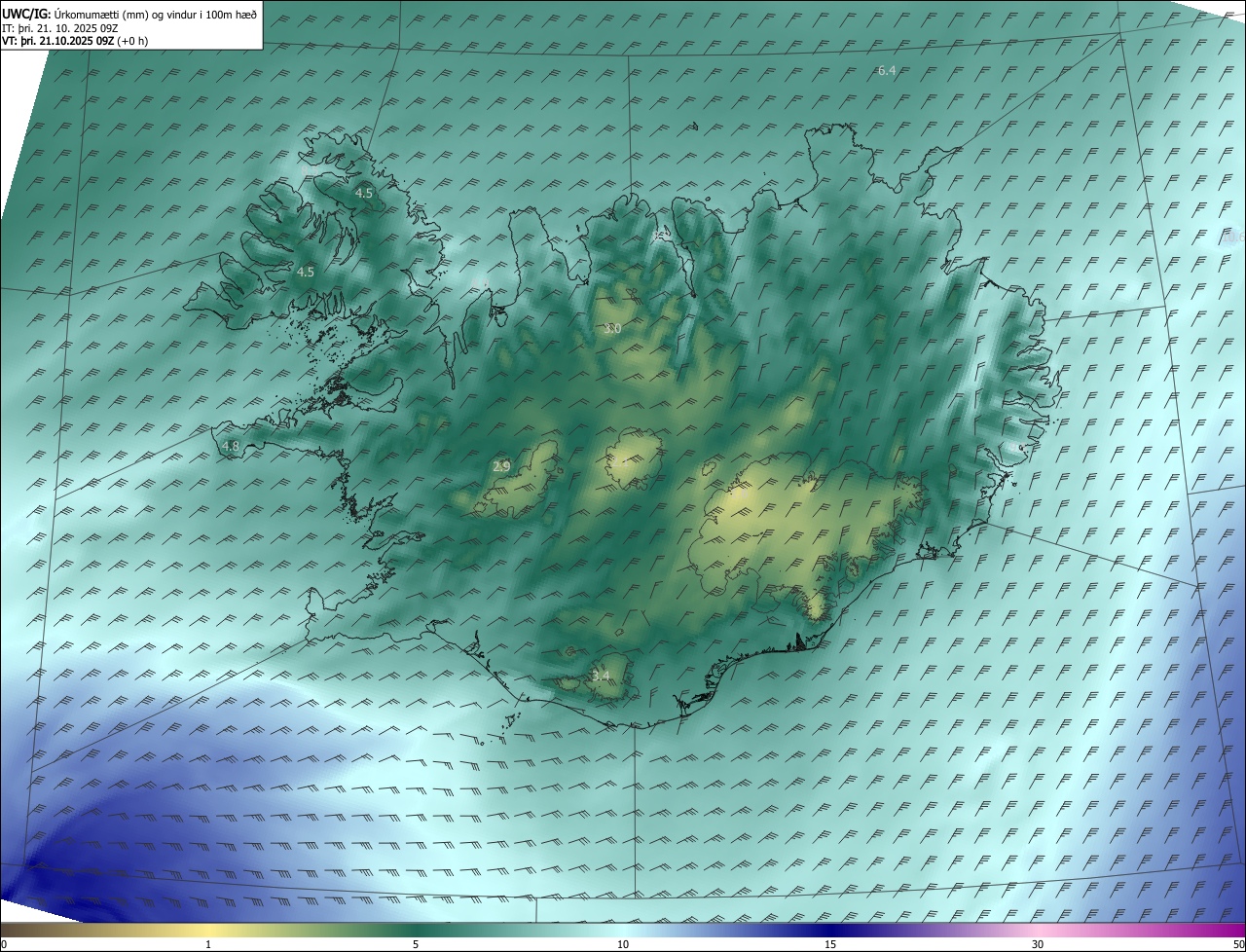Click the colour scale tick label 30

pyautogui.click(x=1038, y=944)
